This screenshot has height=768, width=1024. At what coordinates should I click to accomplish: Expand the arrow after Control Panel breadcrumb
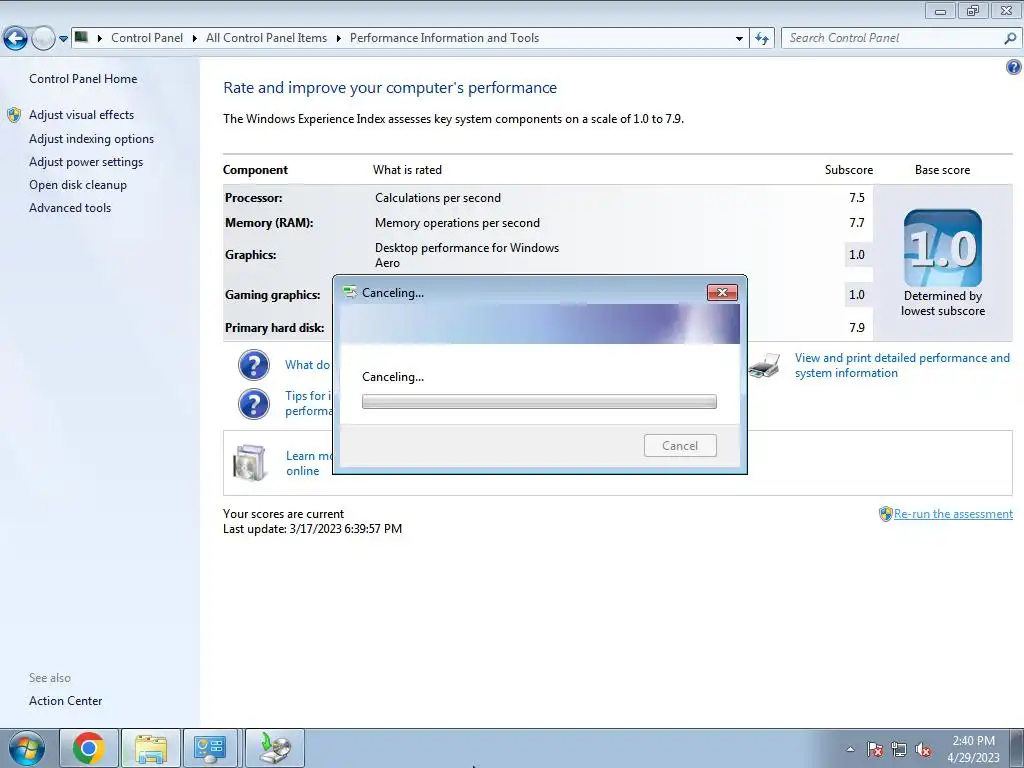click(x=195, y=38)
